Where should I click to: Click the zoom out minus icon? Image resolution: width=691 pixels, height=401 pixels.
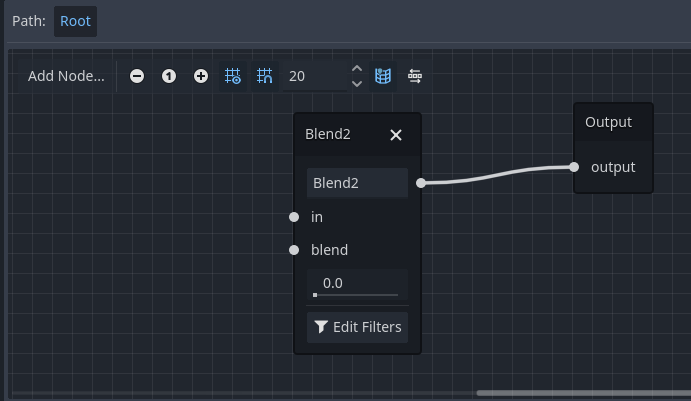pos(137,76)
